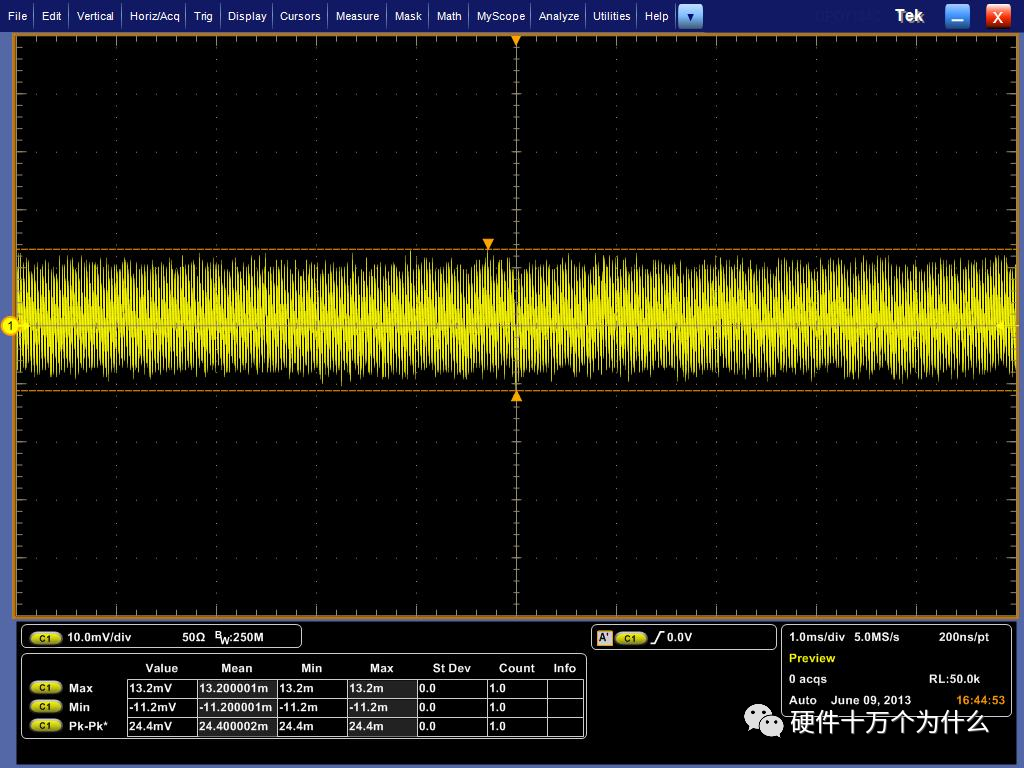This screenshot has width=1024, height=768.
Task: Open the Horiz/Acq menu
Action: coord(154,16)
